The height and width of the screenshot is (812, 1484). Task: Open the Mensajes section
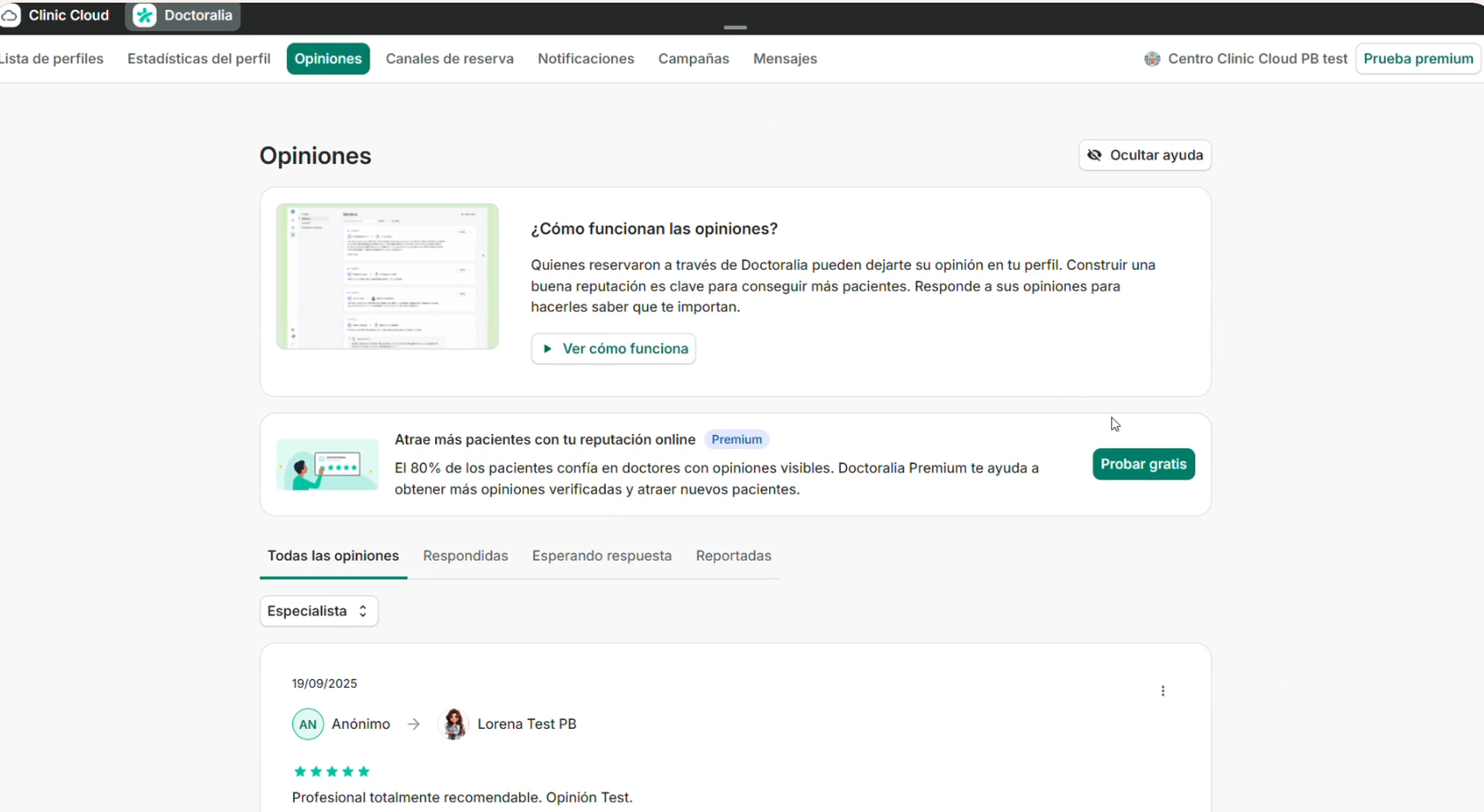click(784, 59)
